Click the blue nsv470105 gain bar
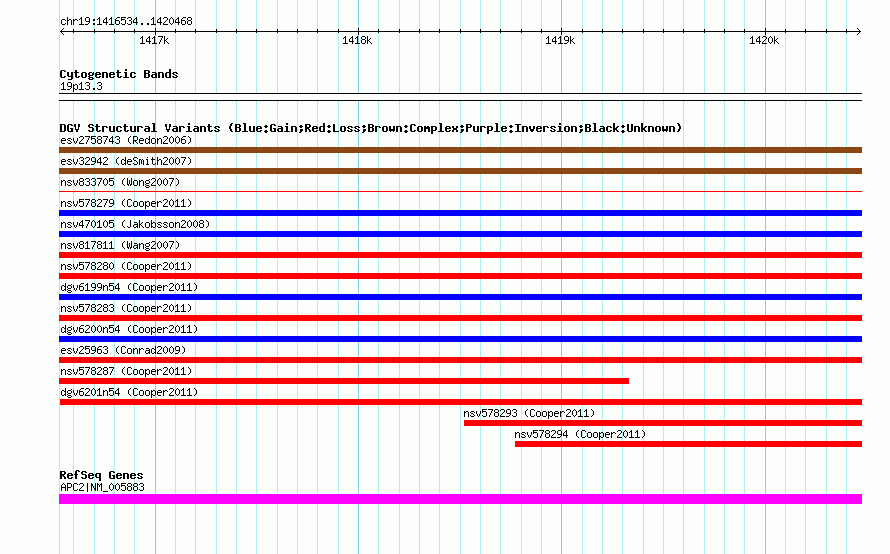 tap(460, 234)
